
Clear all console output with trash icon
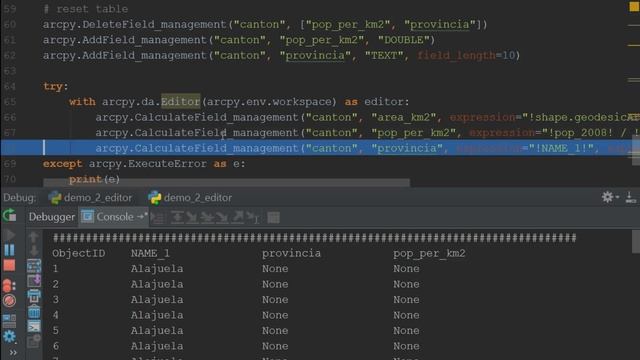click(34, 311)
